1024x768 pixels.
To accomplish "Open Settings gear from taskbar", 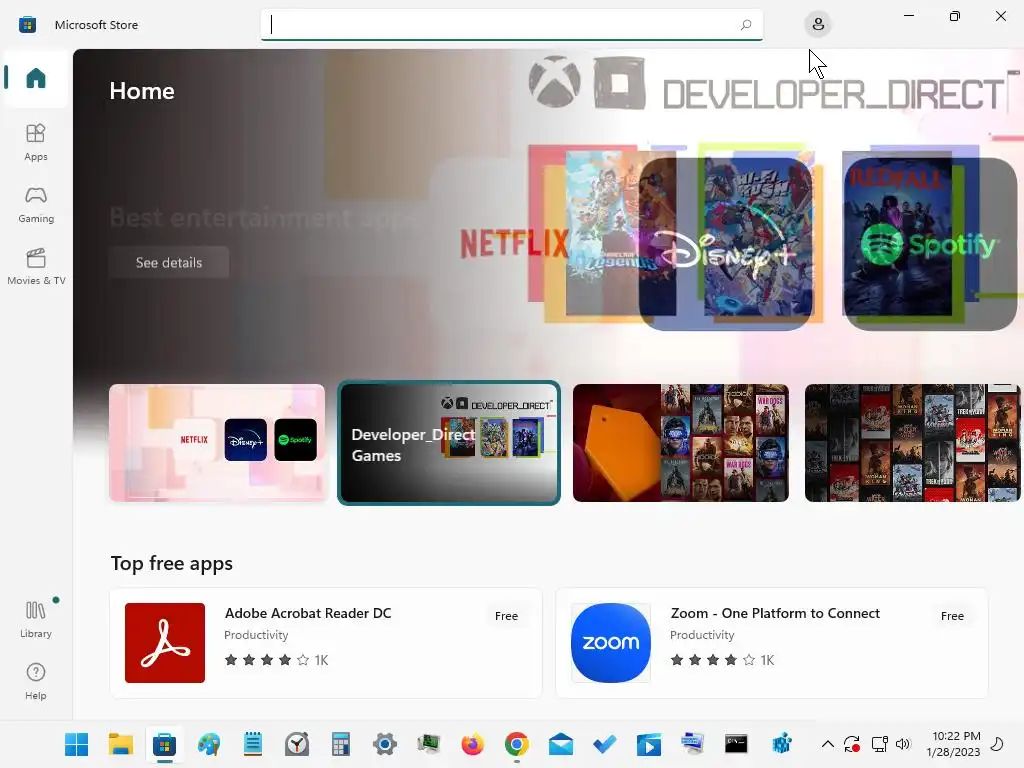I will pos(385,744).
